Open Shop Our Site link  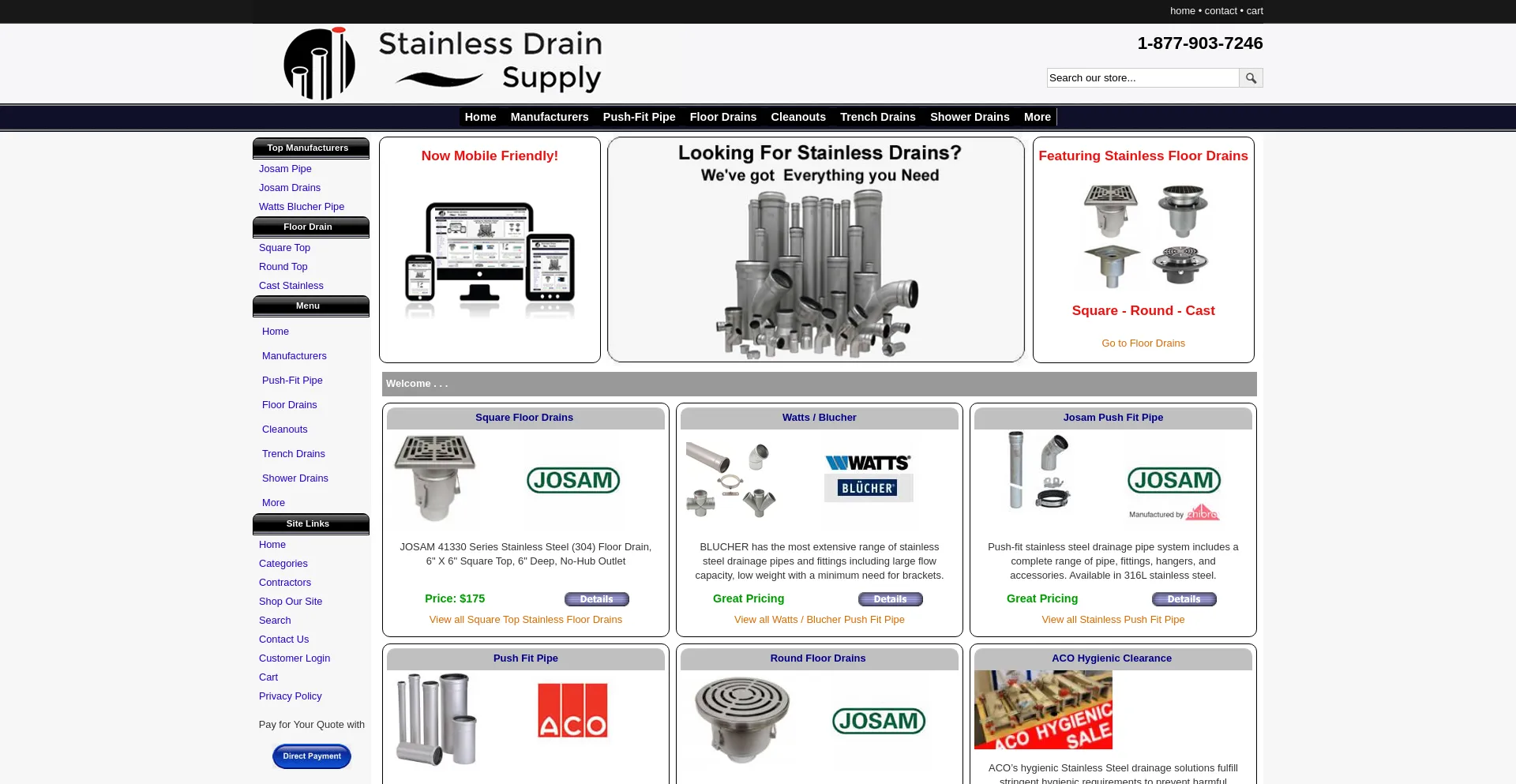[291, 602]
